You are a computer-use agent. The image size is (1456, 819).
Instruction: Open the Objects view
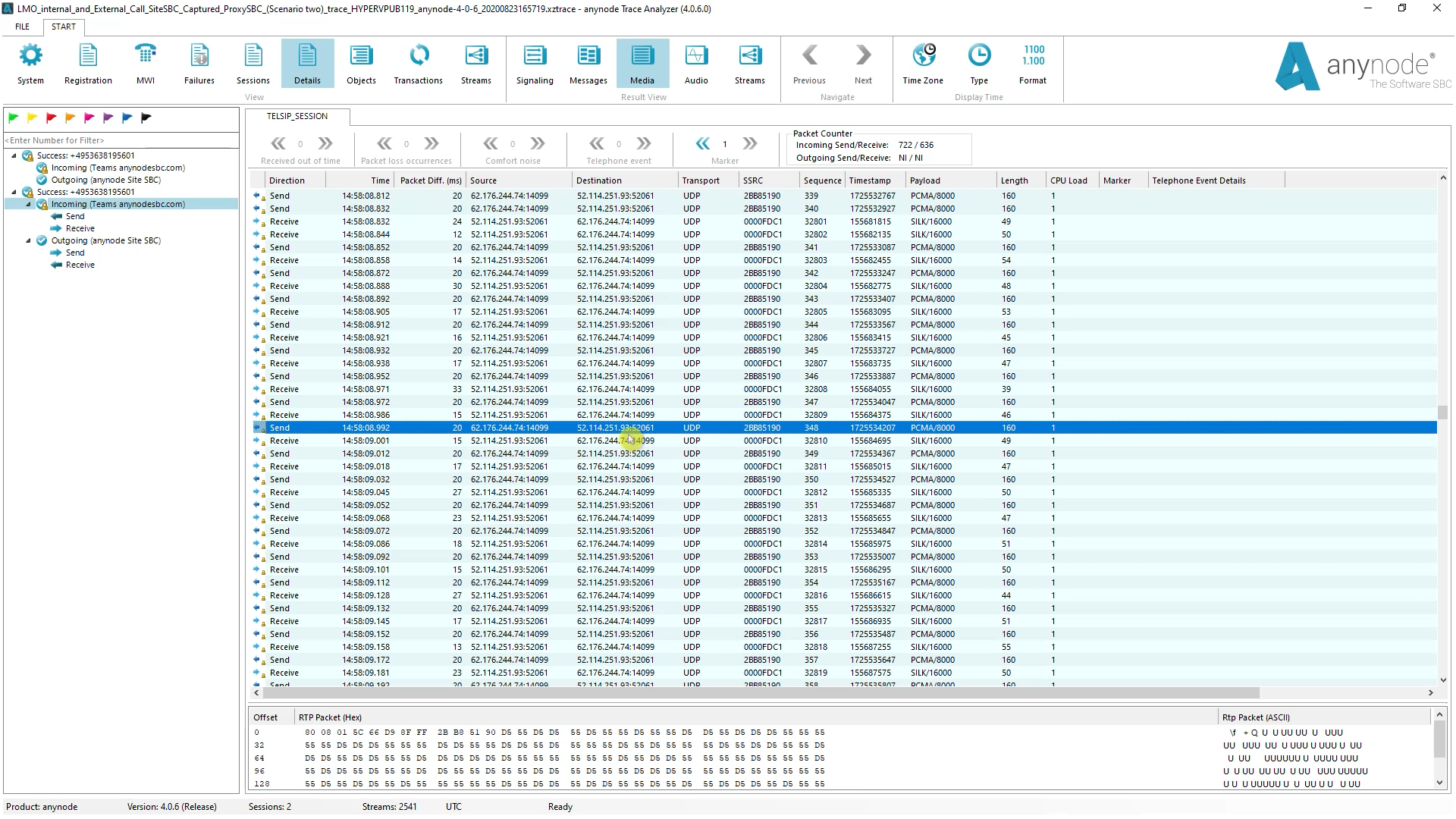coord(361,64)
